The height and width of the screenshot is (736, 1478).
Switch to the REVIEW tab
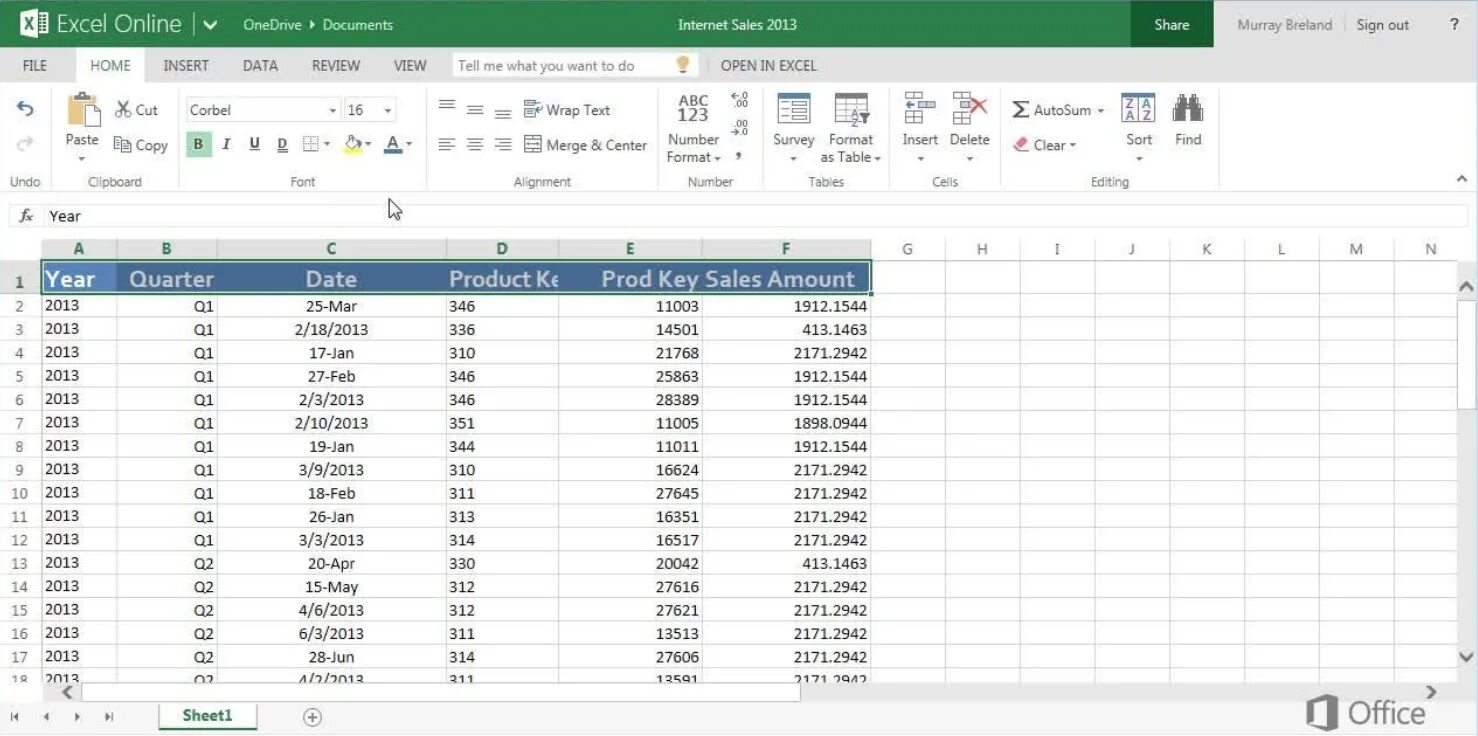336,65
